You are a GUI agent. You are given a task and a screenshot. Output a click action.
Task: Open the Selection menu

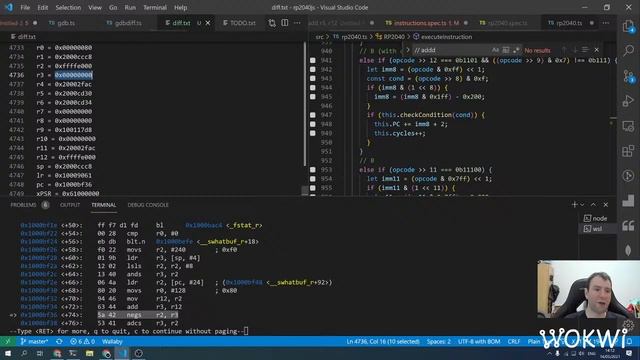pyautogui.click(x=68, y=7)
